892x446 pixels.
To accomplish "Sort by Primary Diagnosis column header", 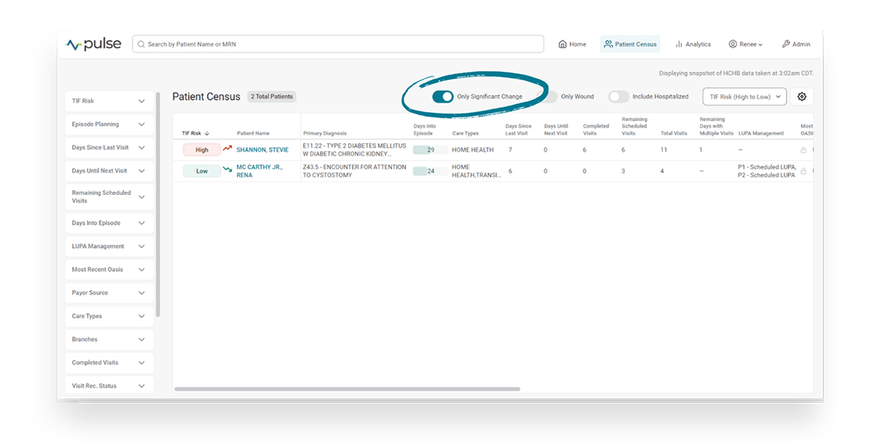I will click(x=325, y=134).
